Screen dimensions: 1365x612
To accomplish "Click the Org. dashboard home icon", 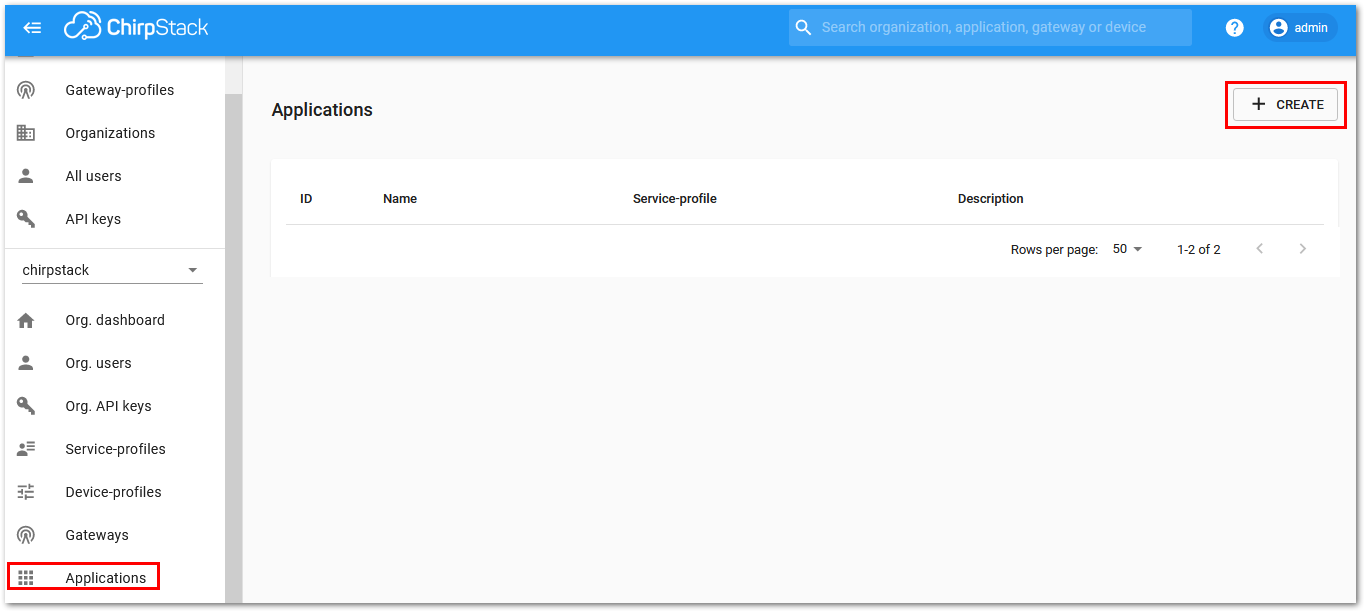I will point(26,320).
